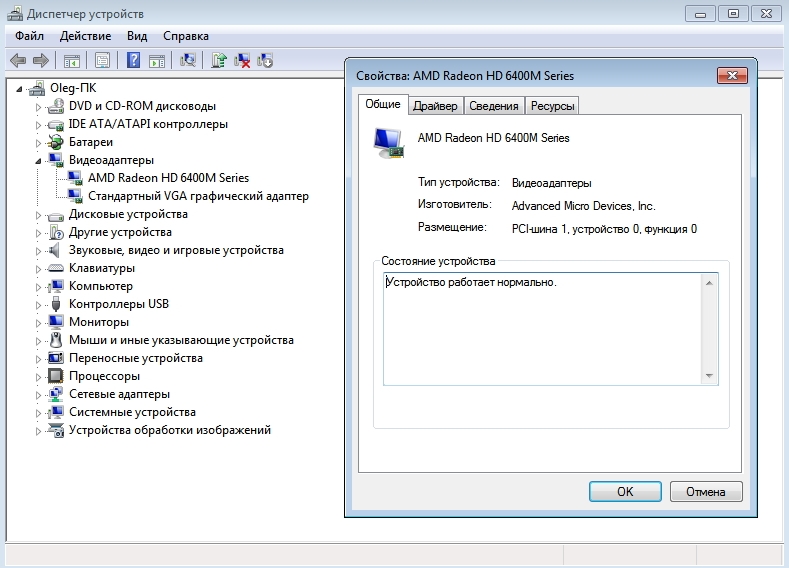Expand the Системные устройства node
Screen dimensions: 789x568
pyautogui.click(x=38, y=413)
